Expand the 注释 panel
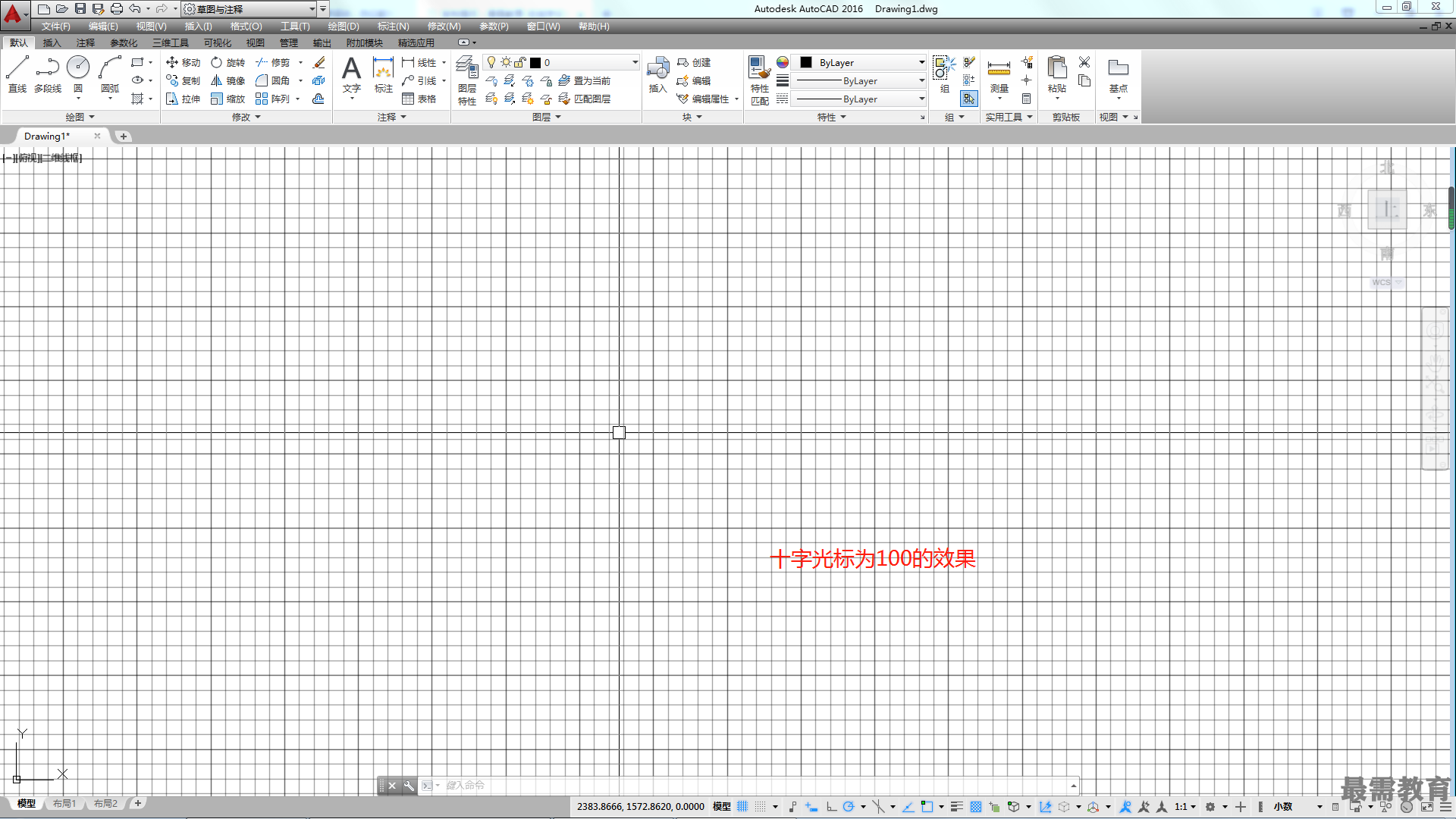Viewport: 1456px width, 819px height. tap(392, 117)
